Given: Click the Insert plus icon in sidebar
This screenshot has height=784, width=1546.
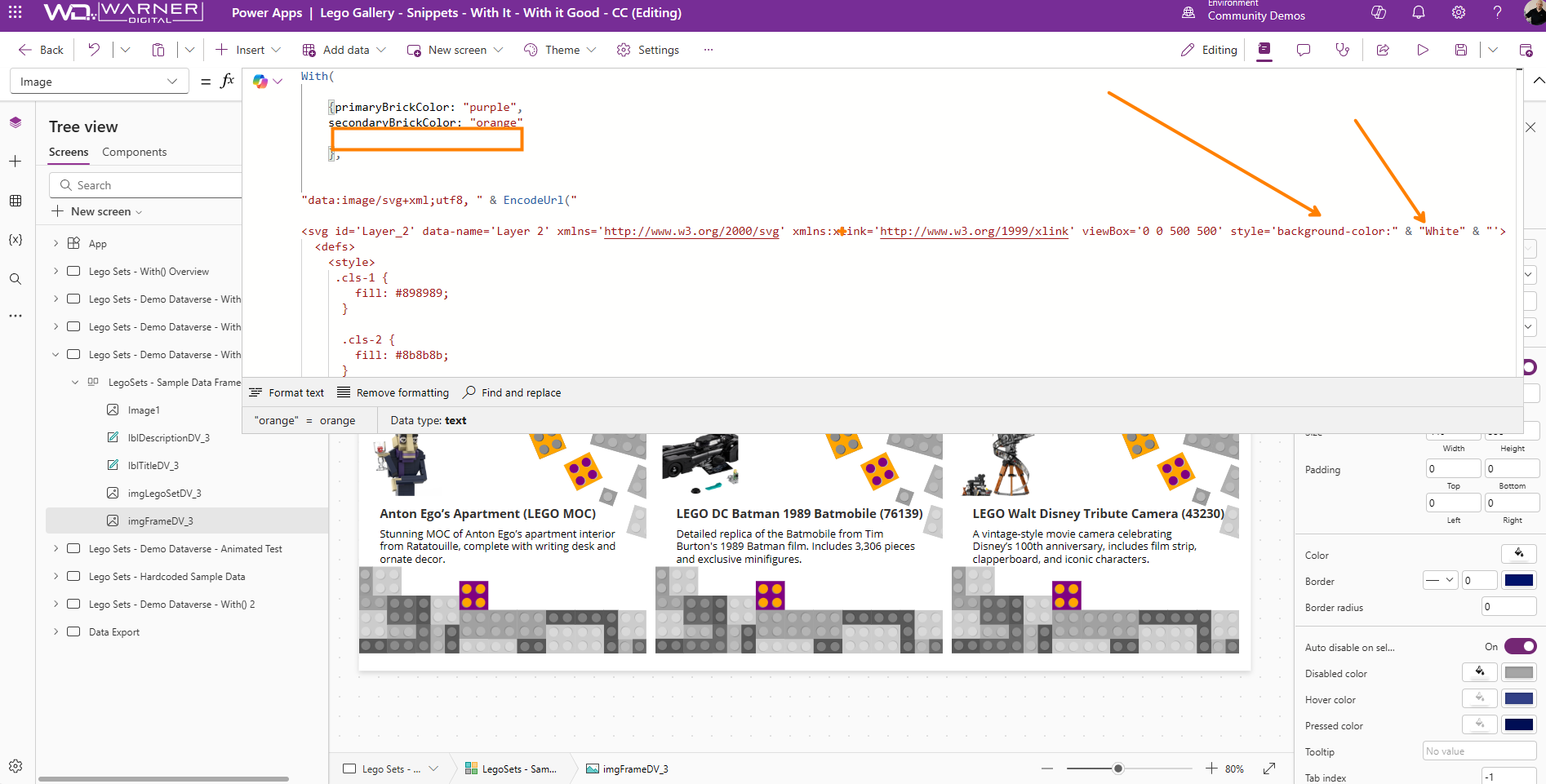Looking at the screenshot, I should [x=16, y=162].
